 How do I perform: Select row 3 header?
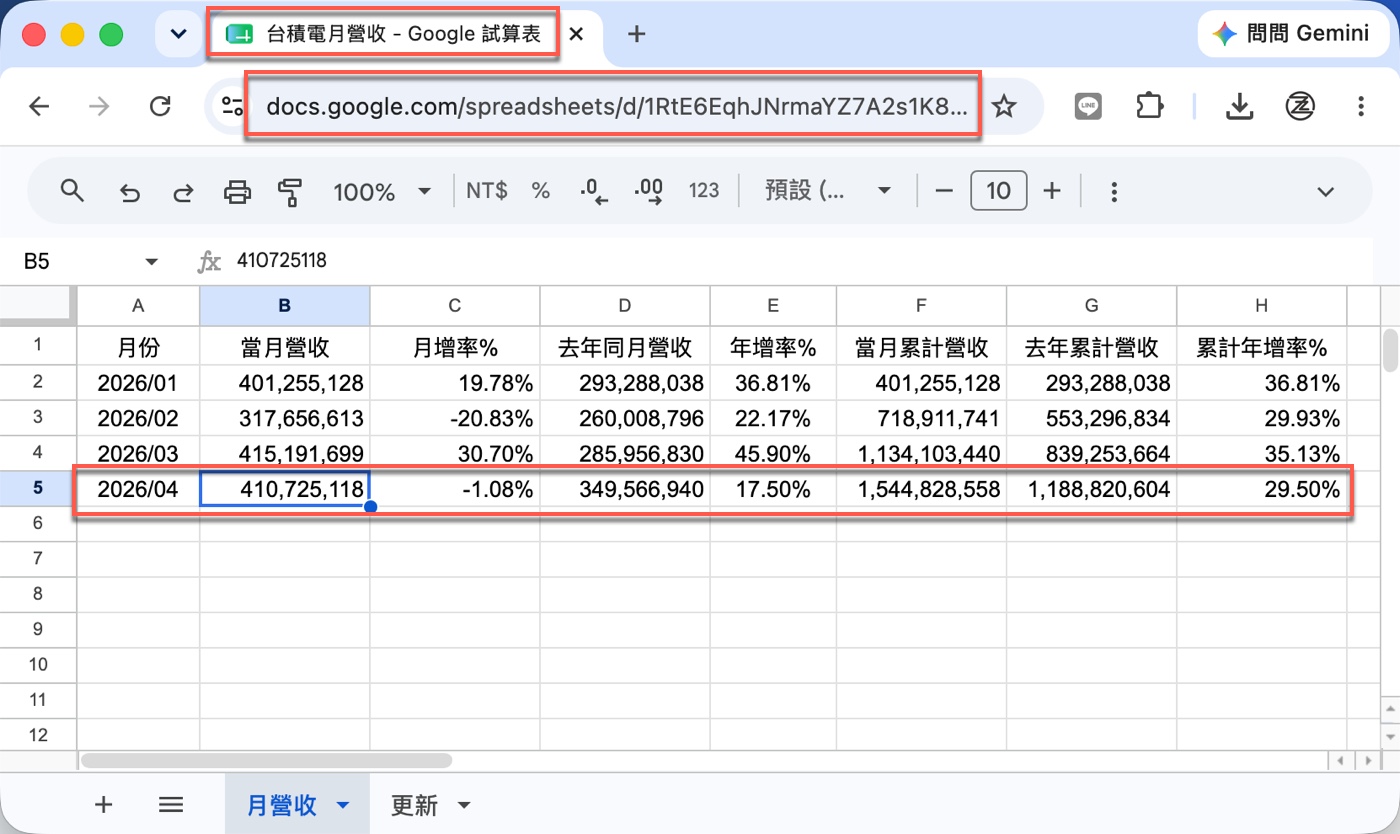click(39, 417)
